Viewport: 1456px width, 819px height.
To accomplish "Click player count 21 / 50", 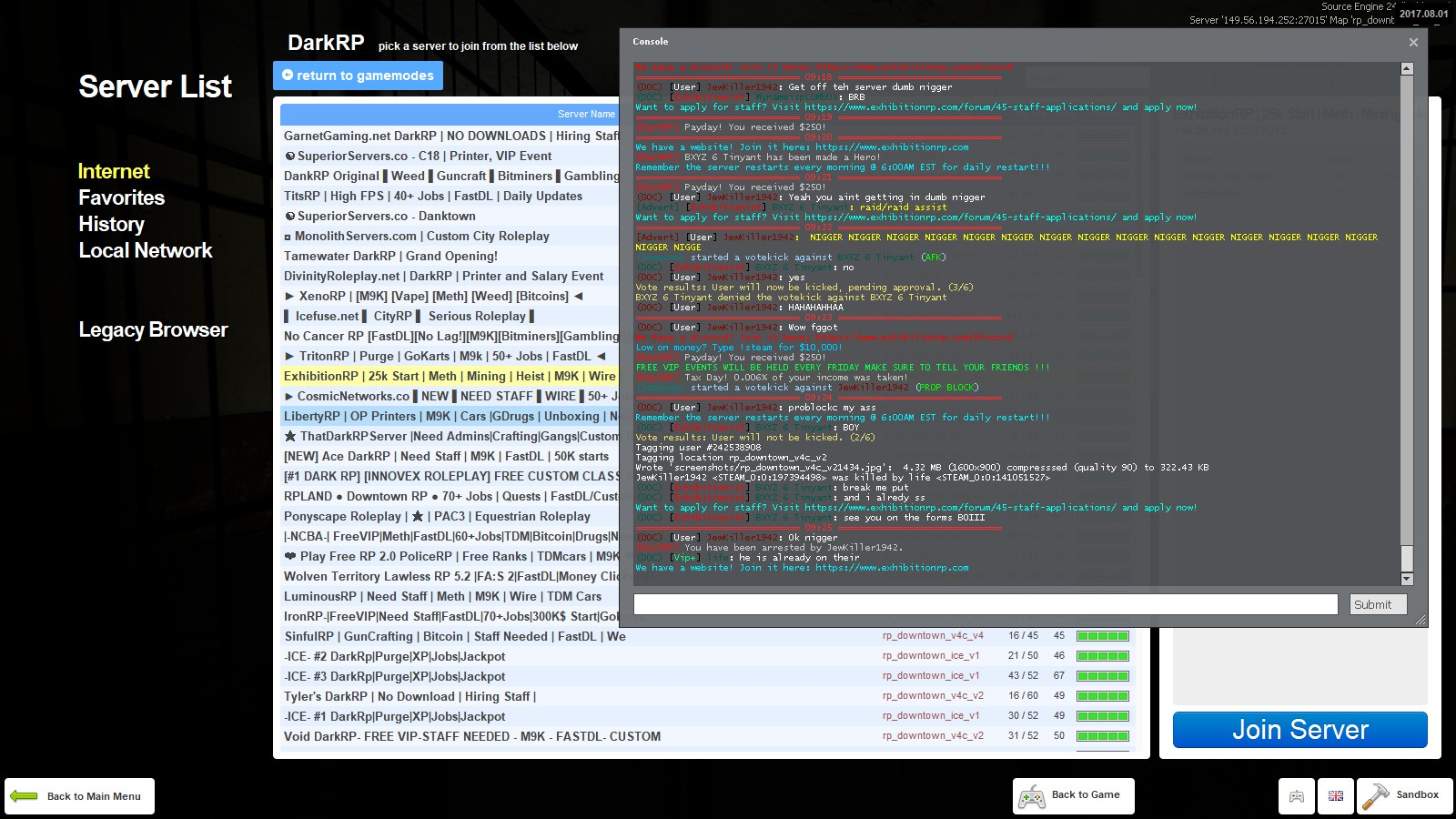I will [1023, 656].
